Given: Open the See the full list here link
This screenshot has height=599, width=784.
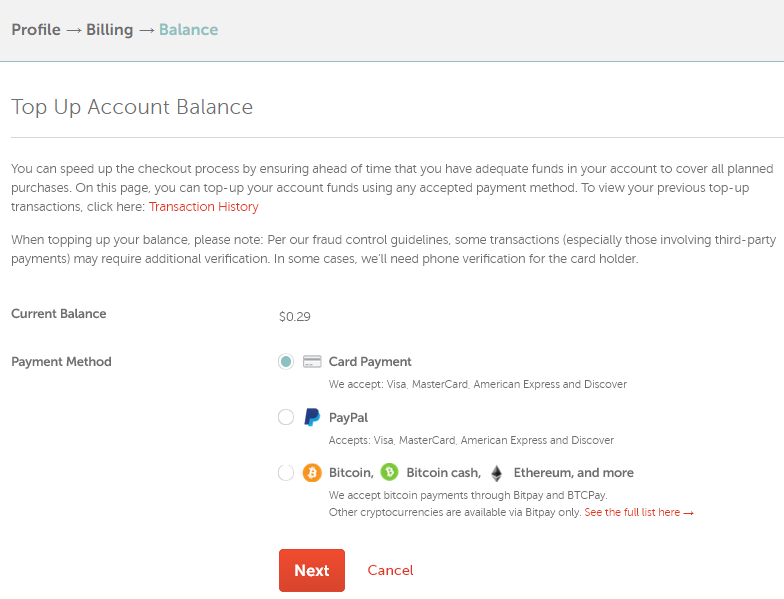Looking at the screenshot, I should coord(638,512).
